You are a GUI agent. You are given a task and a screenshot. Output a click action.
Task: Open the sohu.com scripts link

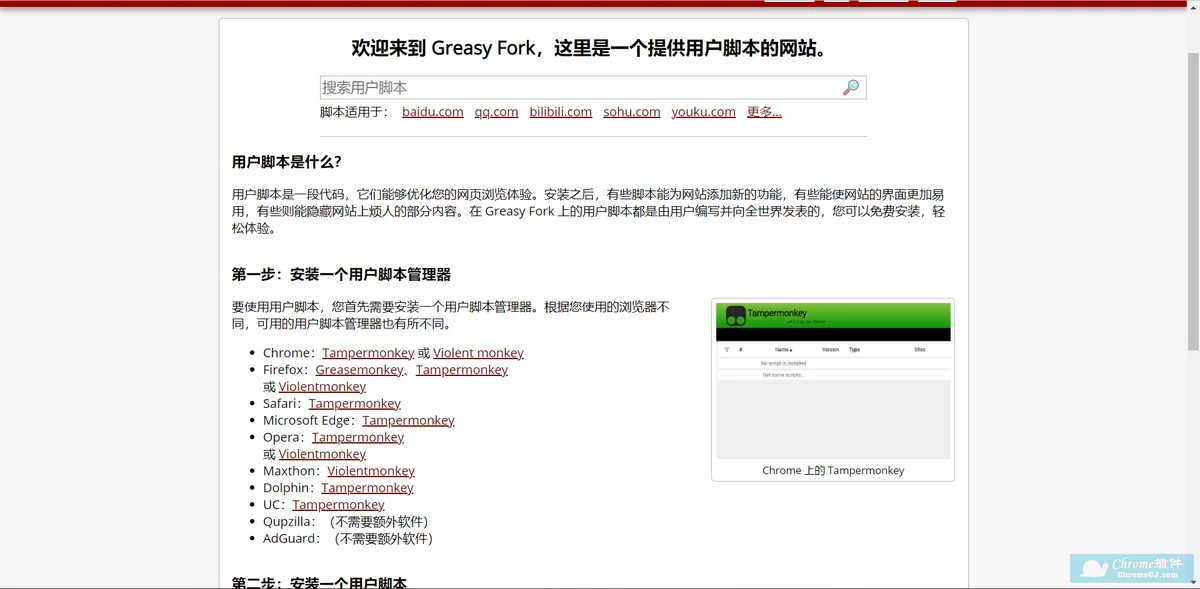[x=632, y=112]
